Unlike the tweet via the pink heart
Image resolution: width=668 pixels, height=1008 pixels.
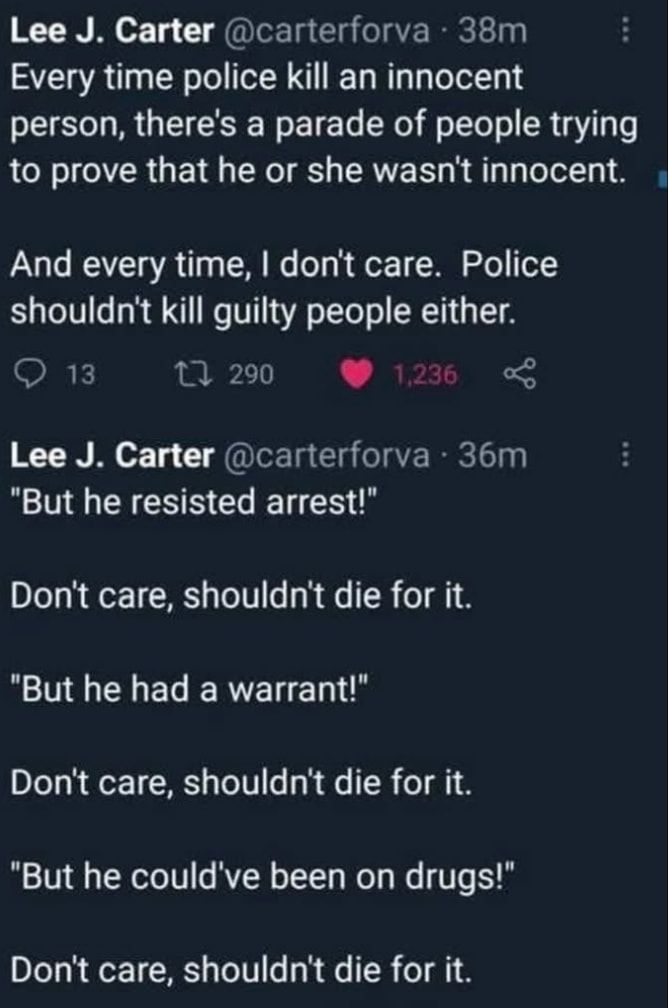(357, 374)
